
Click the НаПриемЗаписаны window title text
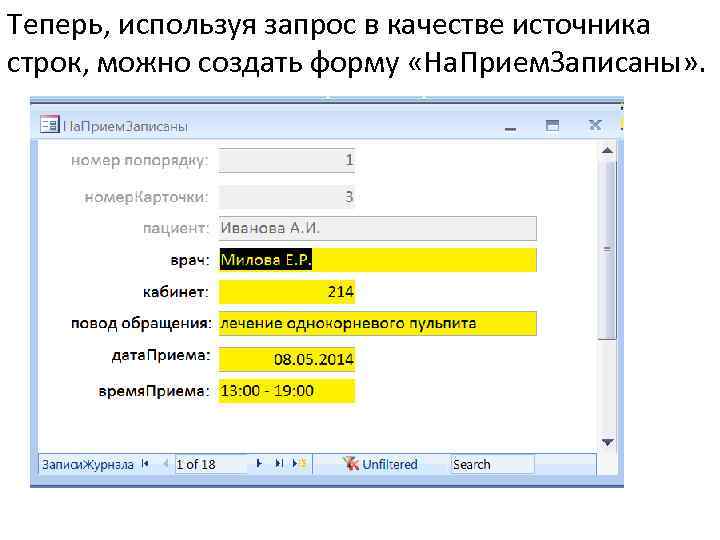pyautogui.click(x=125, y=126)
